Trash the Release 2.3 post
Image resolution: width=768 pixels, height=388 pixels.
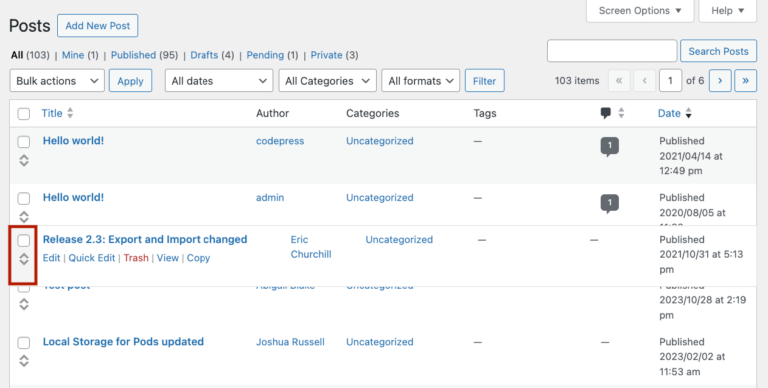point(136,258)
